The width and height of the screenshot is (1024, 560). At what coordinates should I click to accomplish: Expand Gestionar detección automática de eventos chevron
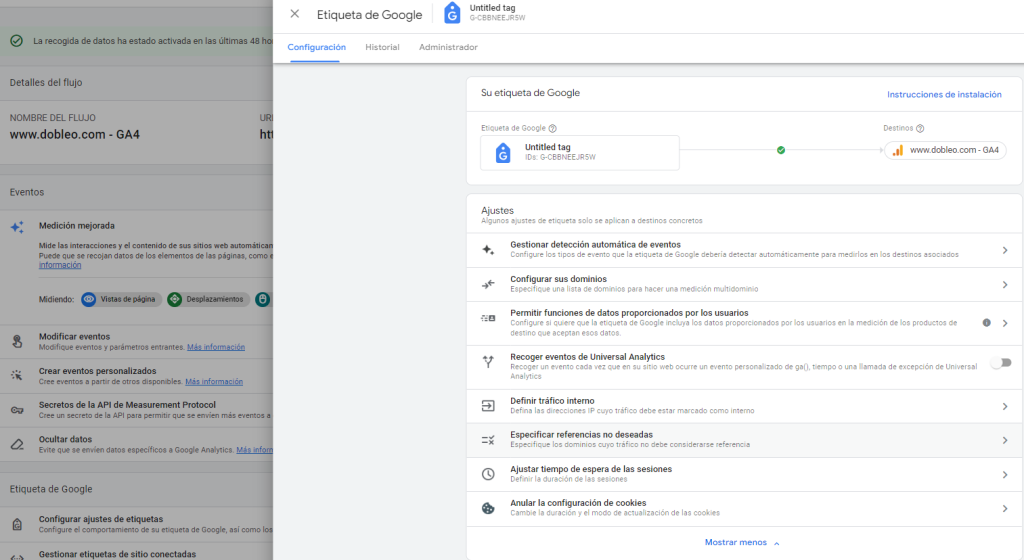click(1005, 250)
